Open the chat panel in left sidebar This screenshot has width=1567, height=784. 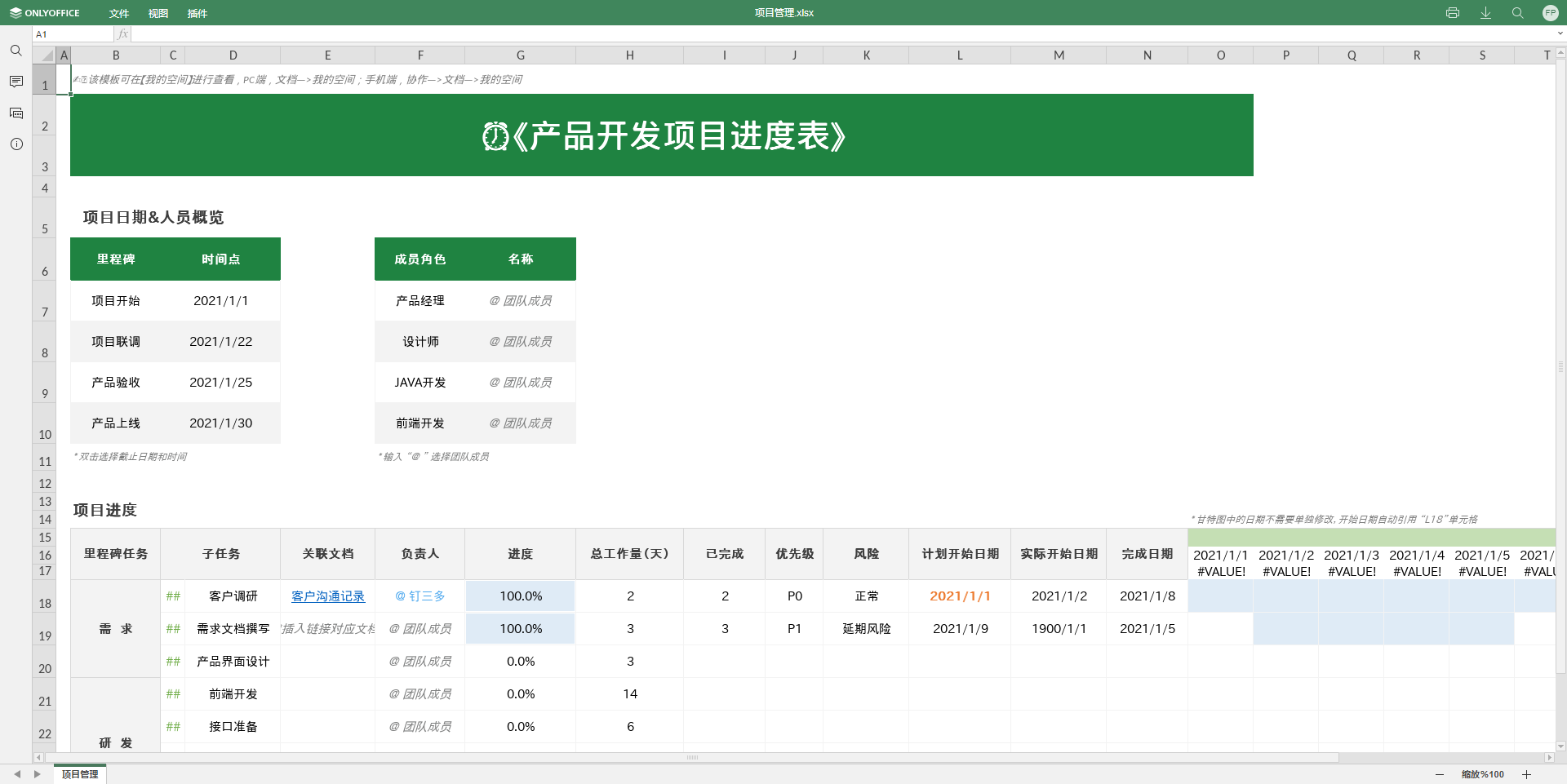point(16,113)
